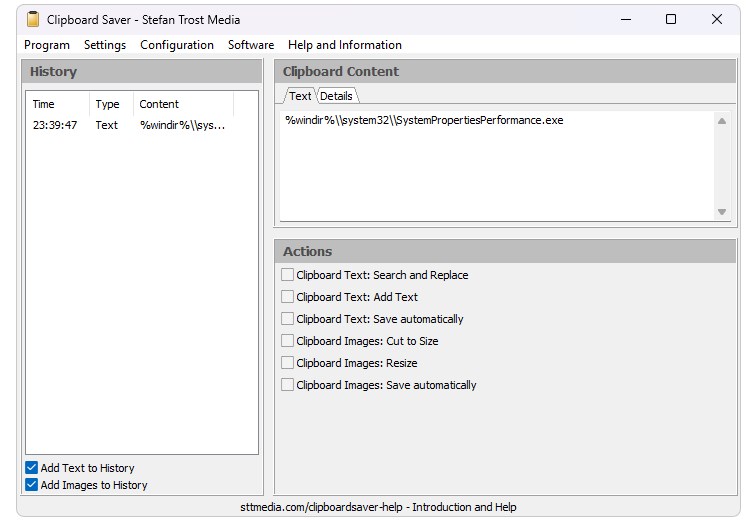Open the Program menu
Image resolution: width=748 pixels, height=530 pixels.
[x=47, y=45]
